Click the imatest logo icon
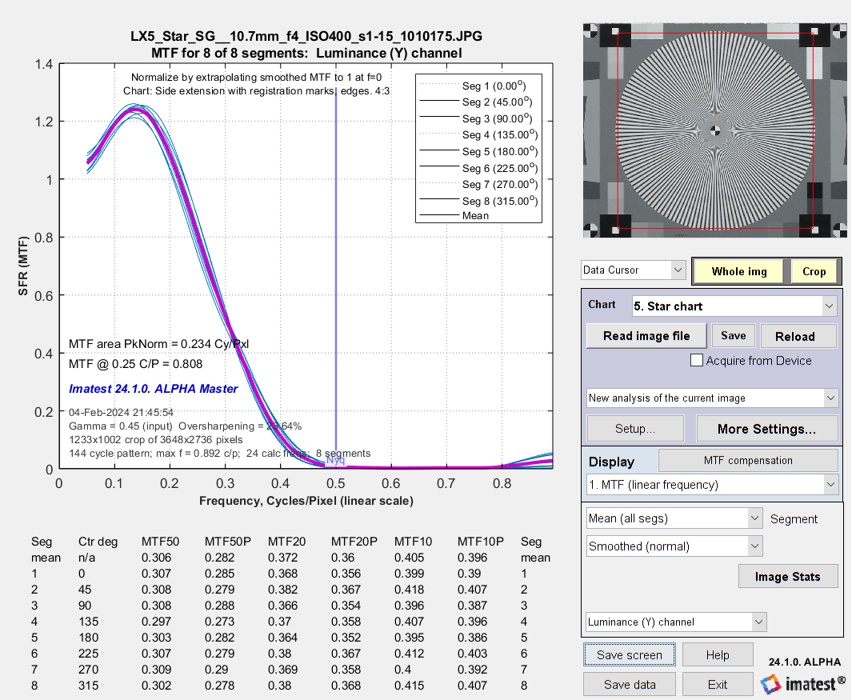This screenshot has width=851, height=700. pyautogui.click(x=770, y=684)
